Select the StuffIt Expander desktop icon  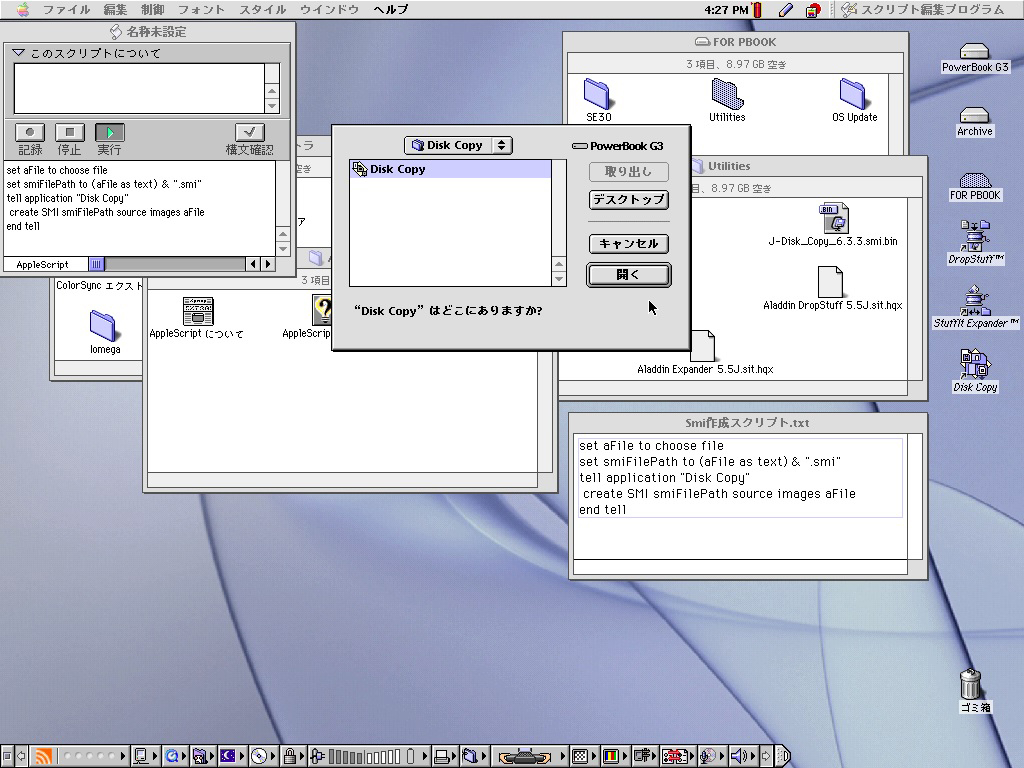coord(975,300)
